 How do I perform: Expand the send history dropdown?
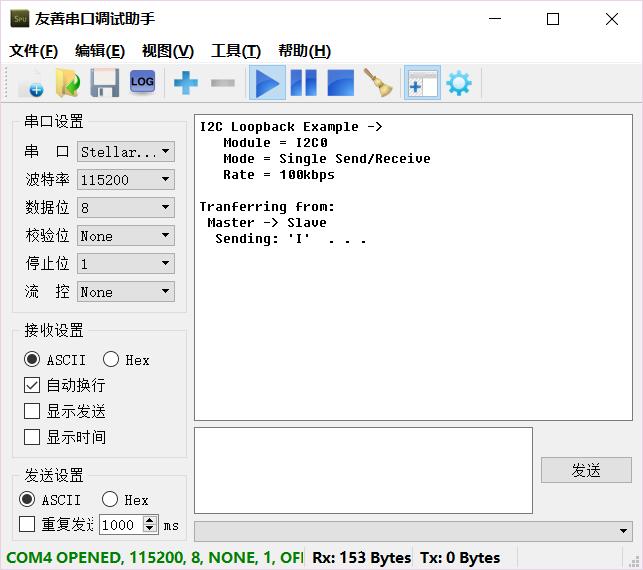(413, 531)
